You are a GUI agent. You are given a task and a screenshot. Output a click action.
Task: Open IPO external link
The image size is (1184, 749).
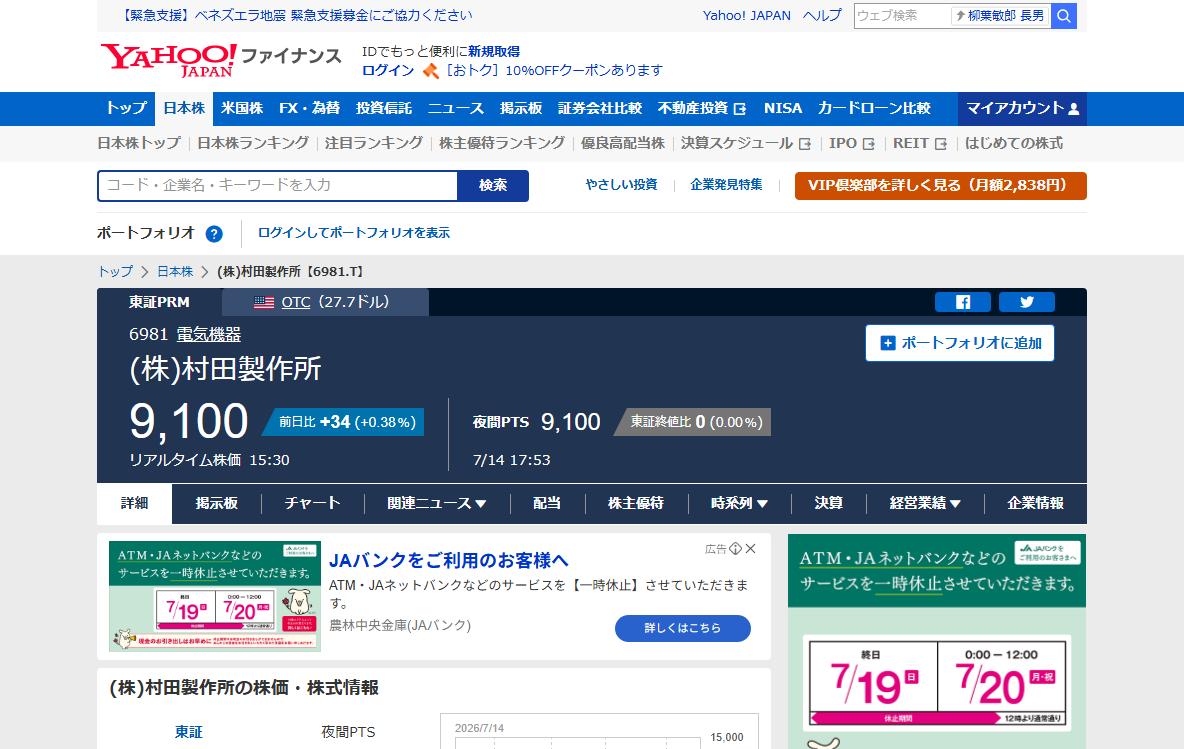pos(852,143)
